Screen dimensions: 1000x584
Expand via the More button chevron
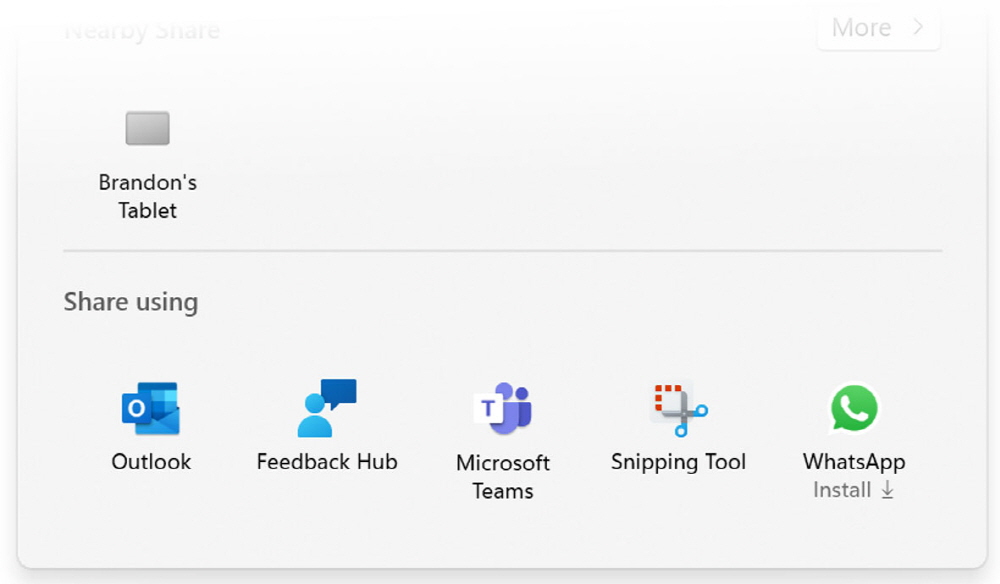coord(917,28)
